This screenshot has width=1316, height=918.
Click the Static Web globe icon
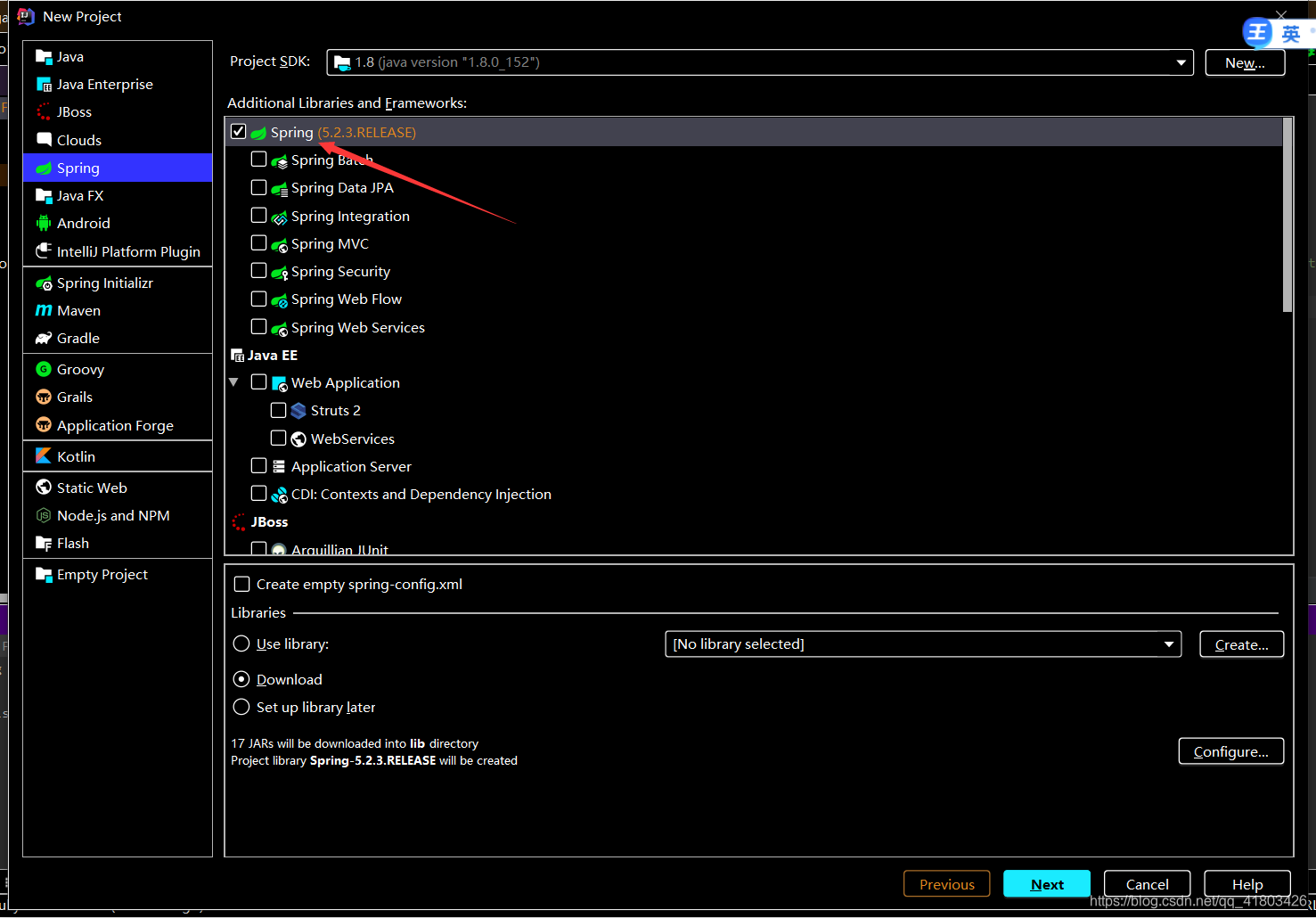click(44, 488)
